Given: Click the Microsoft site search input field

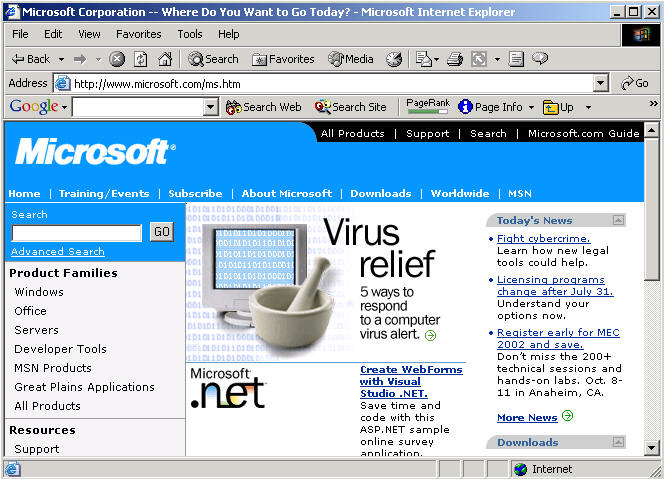Looking at the screenshot, I should [77, 233].
